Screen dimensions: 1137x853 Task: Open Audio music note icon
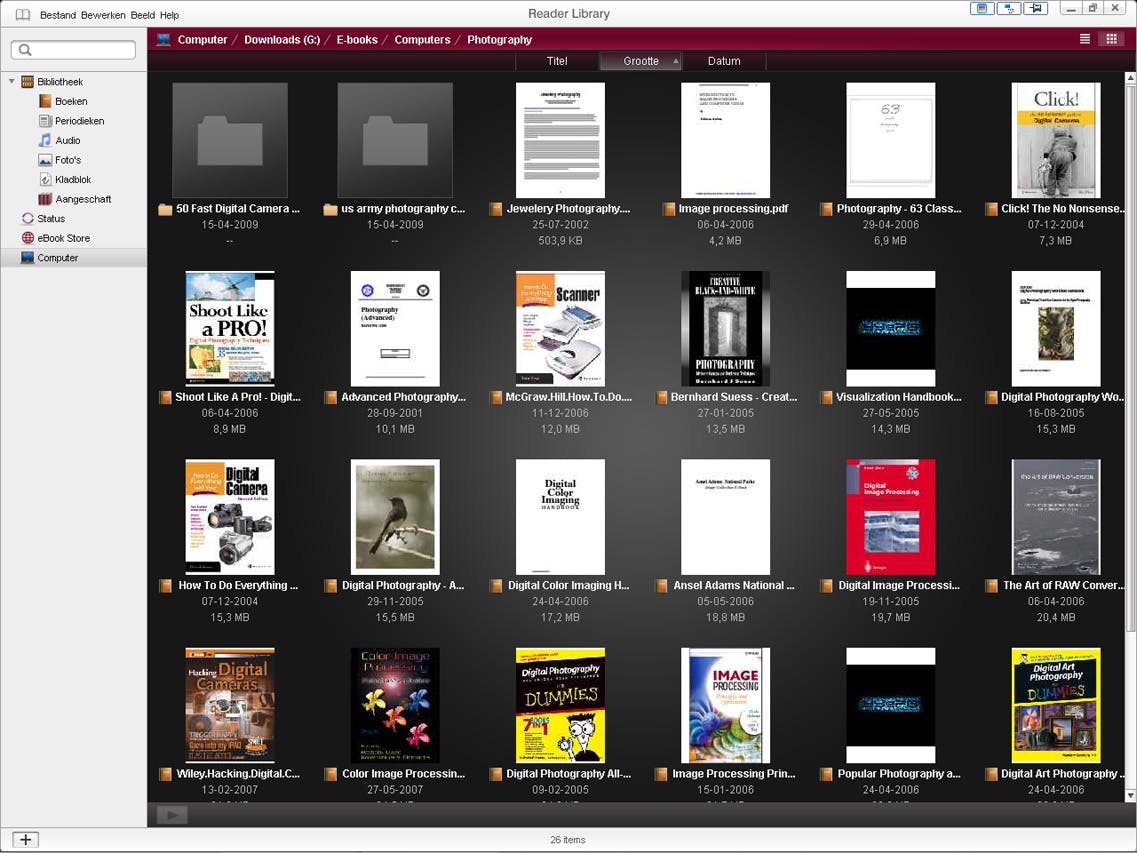click(45, 140)
